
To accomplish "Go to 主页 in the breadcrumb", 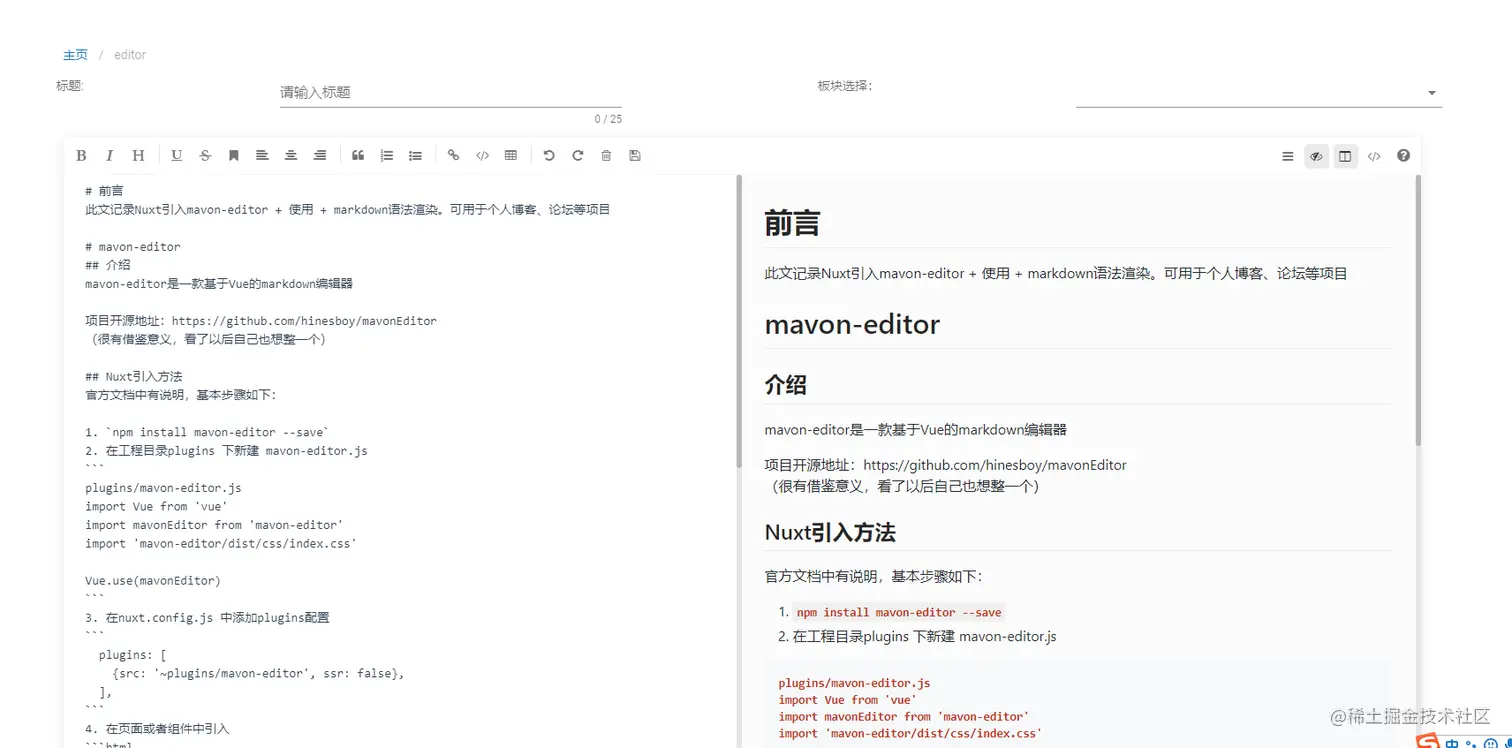I will (75, 55).
